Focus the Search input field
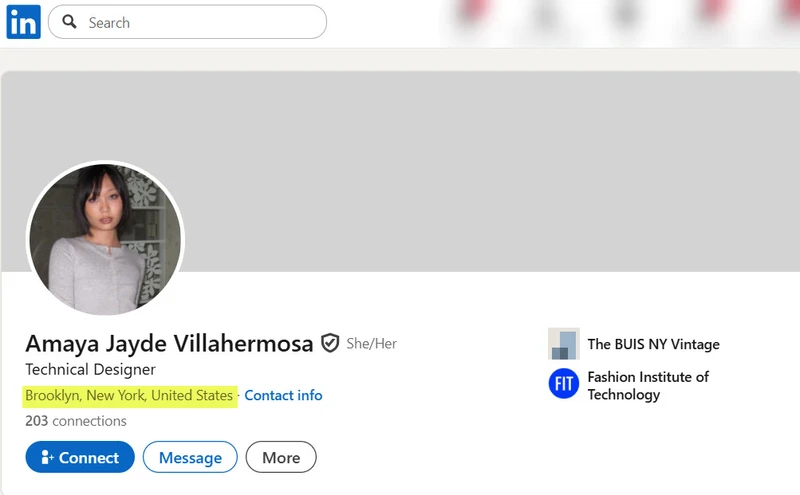 [x=187, y=22]
